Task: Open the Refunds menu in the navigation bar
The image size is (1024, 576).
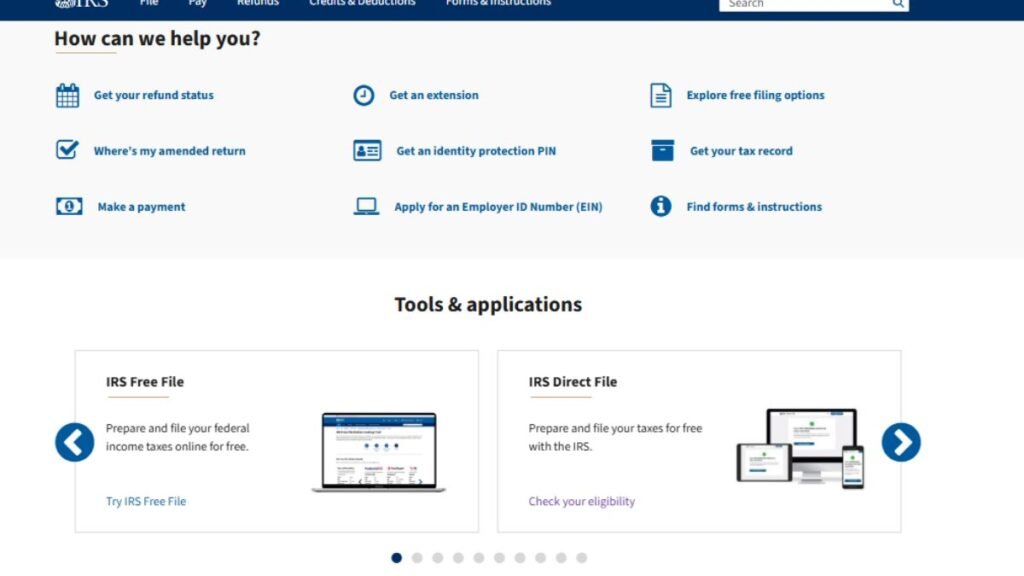Action: (258, 3)
